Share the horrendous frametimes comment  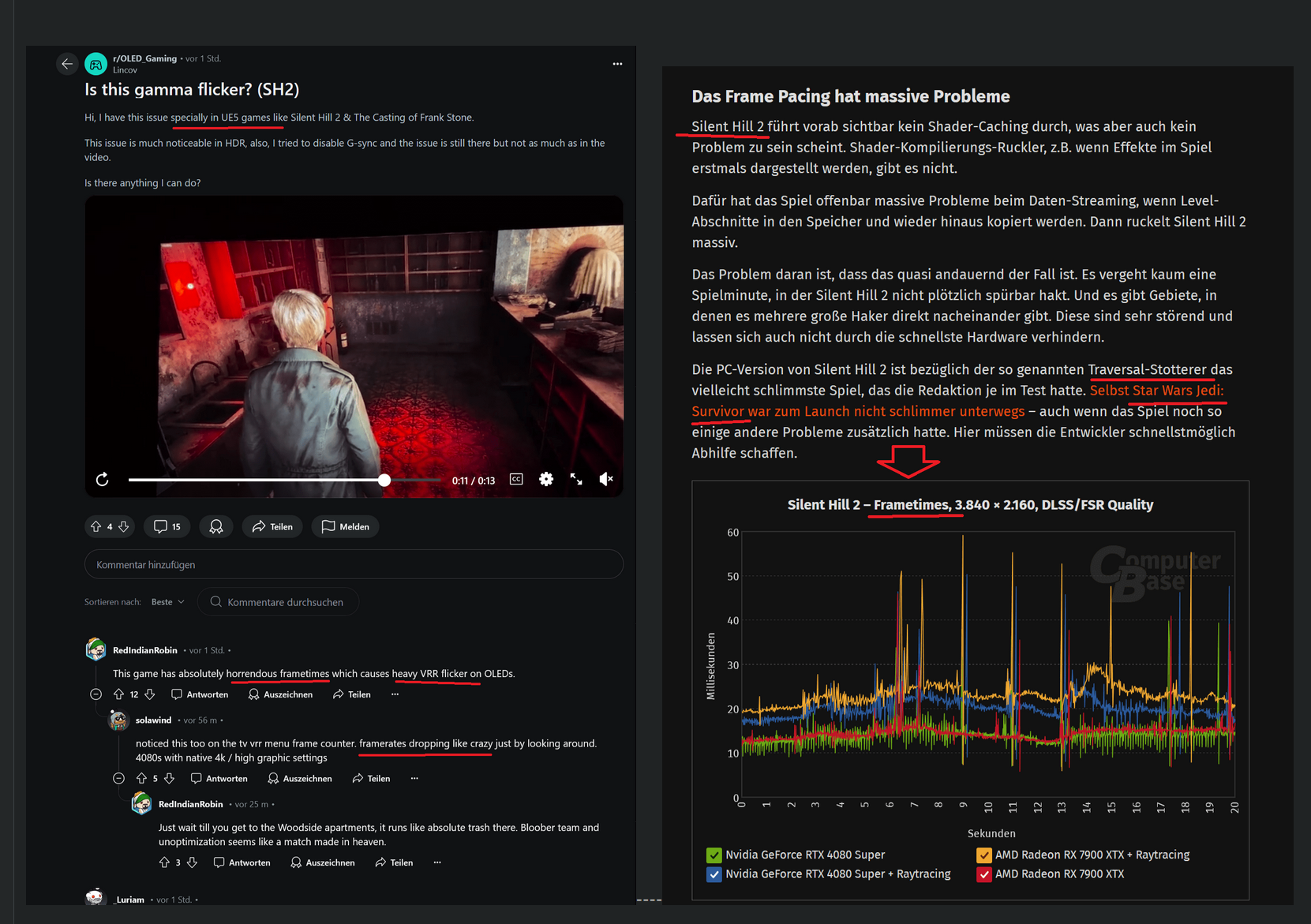coord(352,694)
